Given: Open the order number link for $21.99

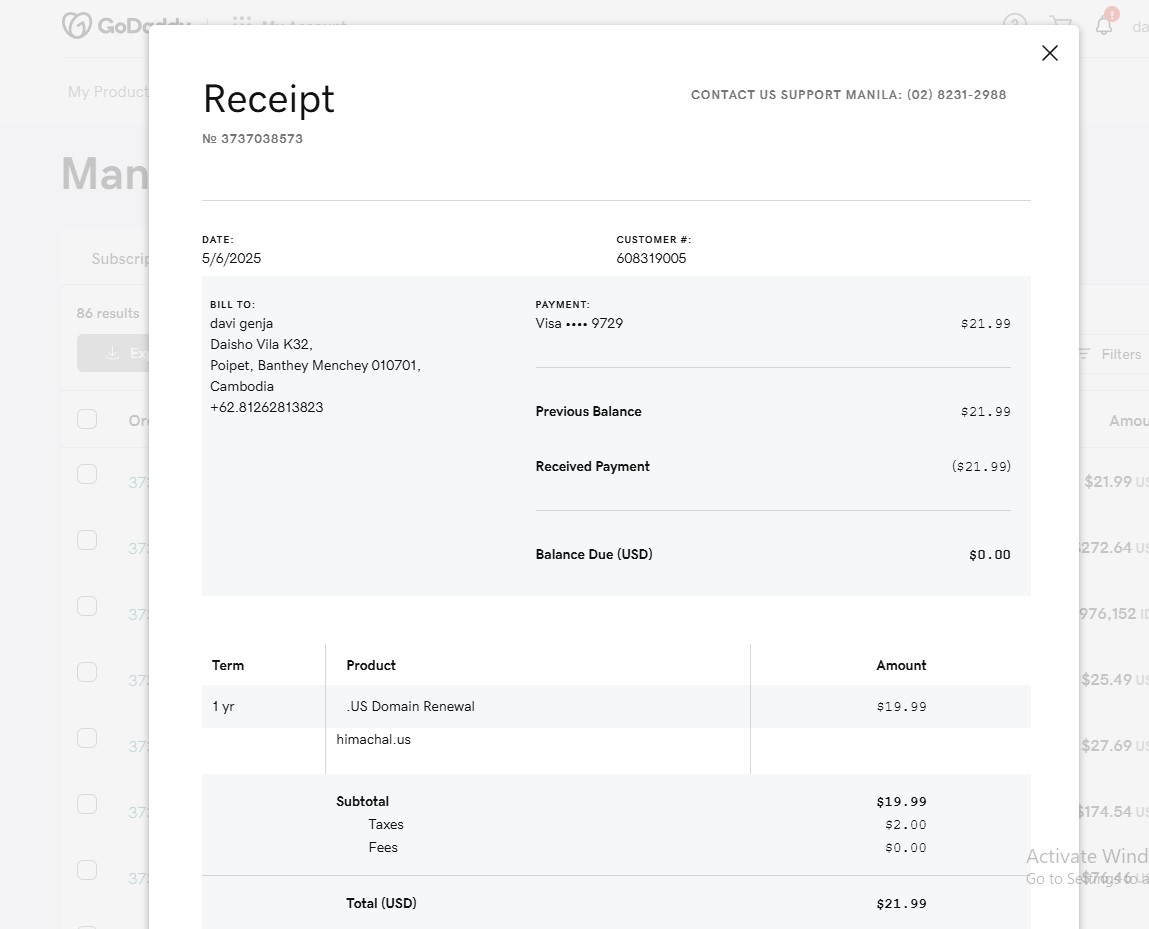Looking at the screenshot, I should [x=138, y=482].
